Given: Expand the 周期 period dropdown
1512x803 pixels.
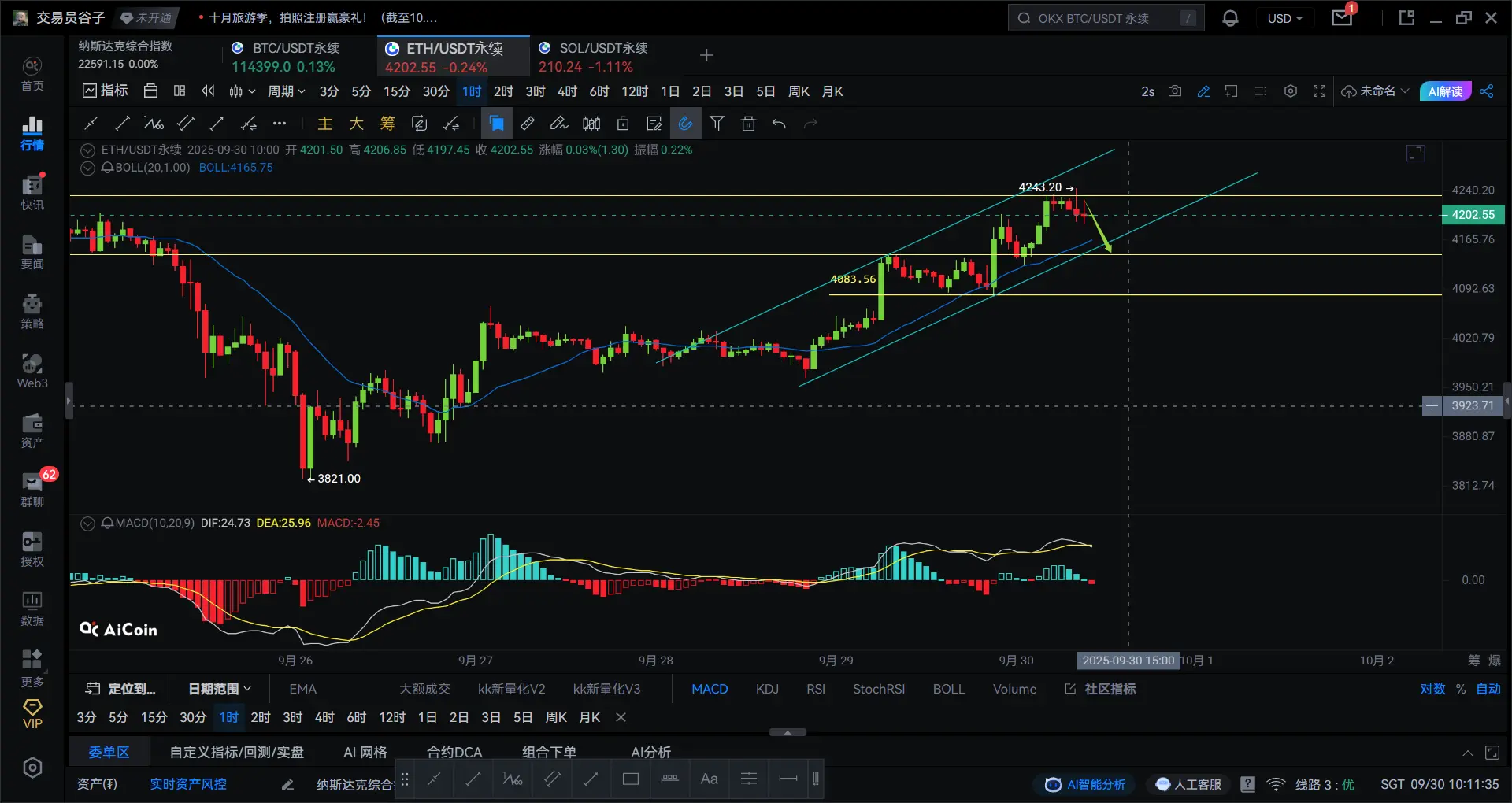Looking at the screenshot, I should [287, 91].
